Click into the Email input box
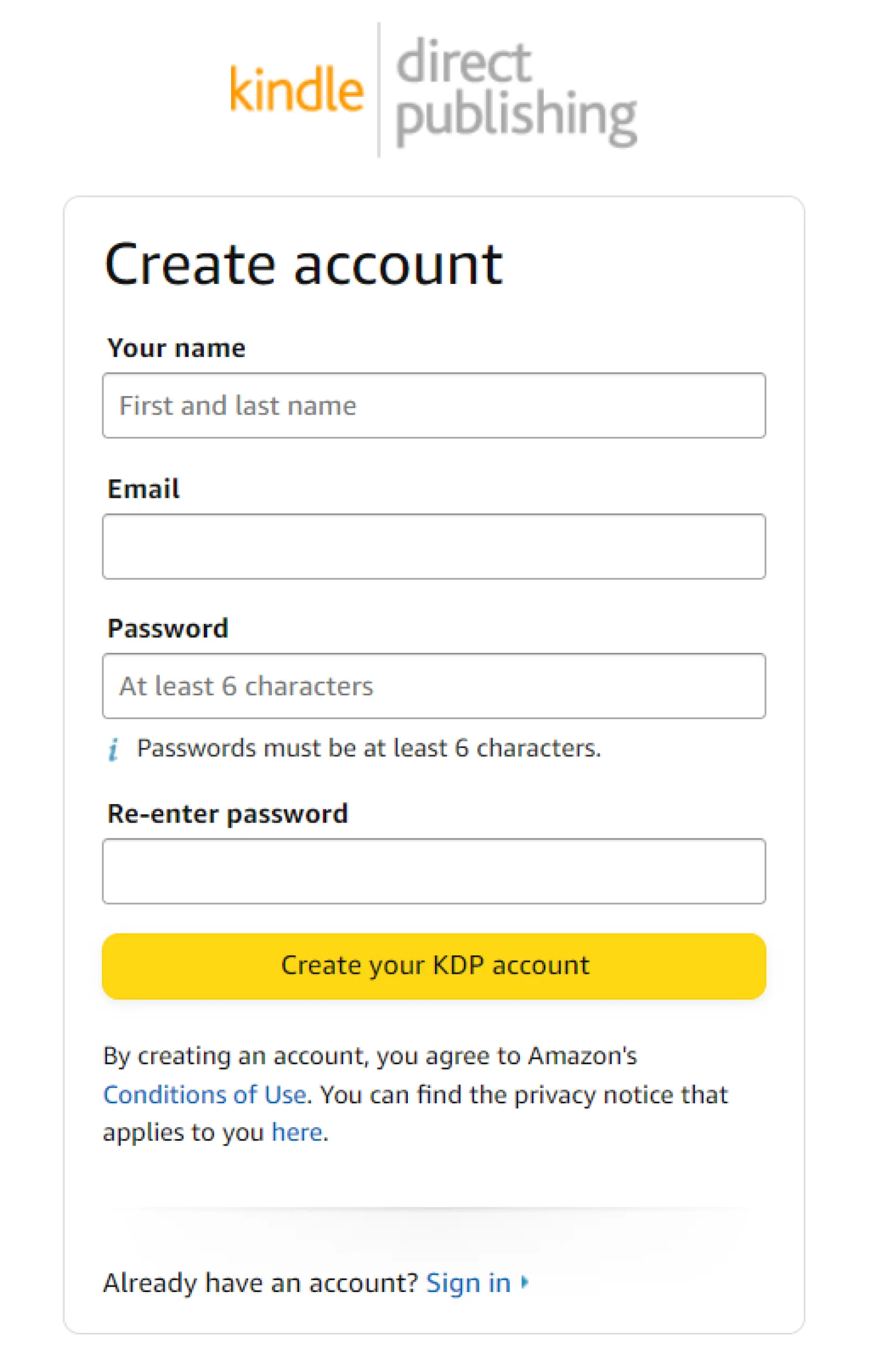Screen dimensions: 870x1372 coord(434,546)
